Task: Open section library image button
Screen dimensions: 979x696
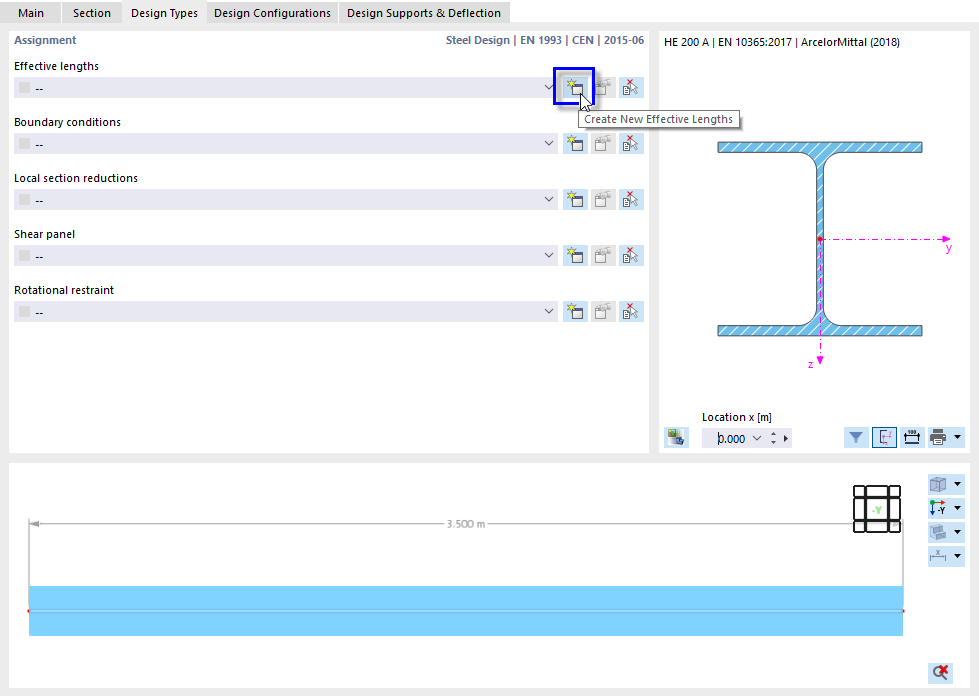Action: (676, 438)
